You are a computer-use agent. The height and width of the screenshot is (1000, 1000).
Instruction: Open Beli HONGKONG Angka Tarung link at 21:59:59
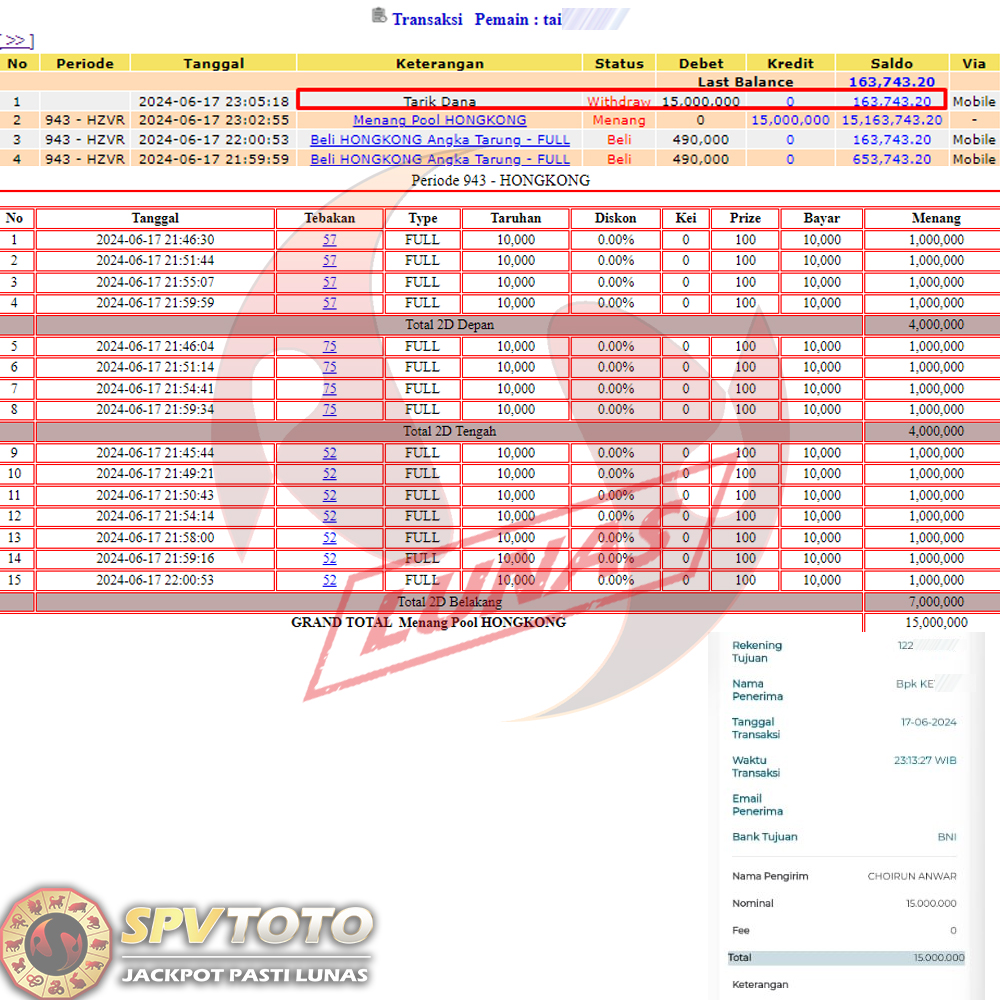439,159
